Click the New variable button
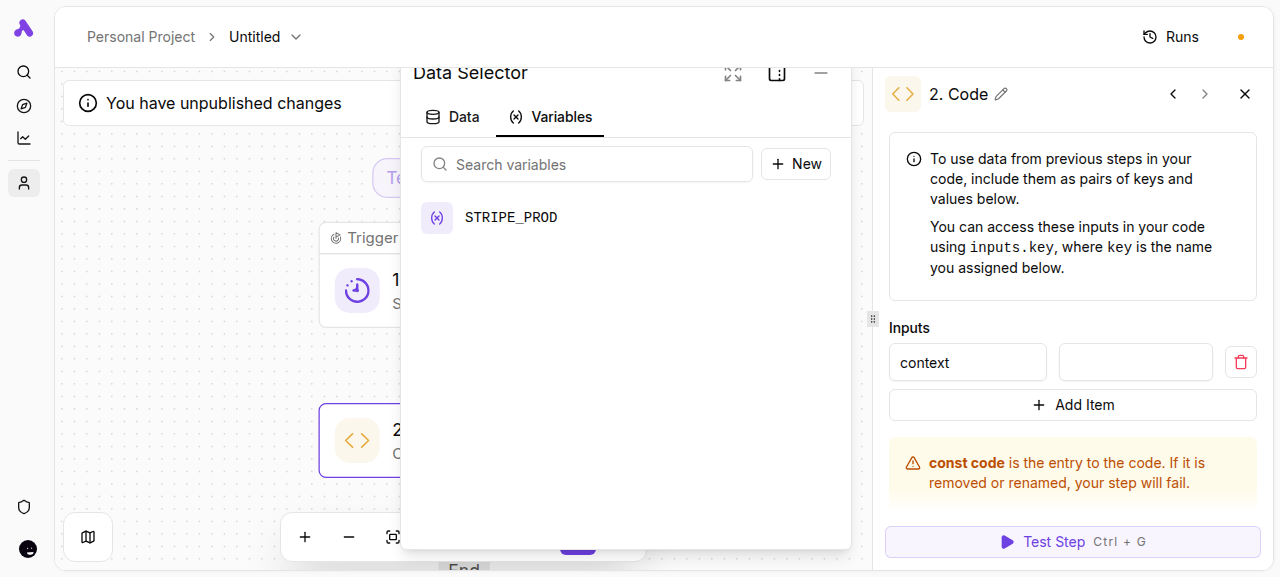This screenshot has width=1280, height=577. (x=796, y=164)
